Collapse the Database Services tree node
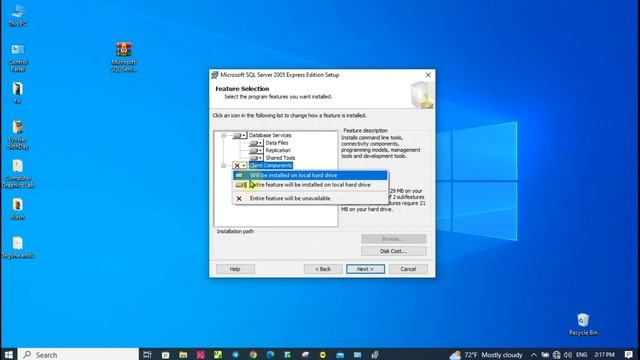 223,135
